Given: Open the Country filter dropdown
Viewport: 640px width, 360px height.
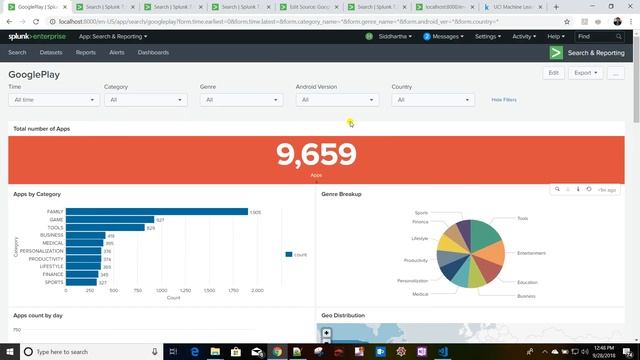Looking at the screenshot, I should [433, 100].
